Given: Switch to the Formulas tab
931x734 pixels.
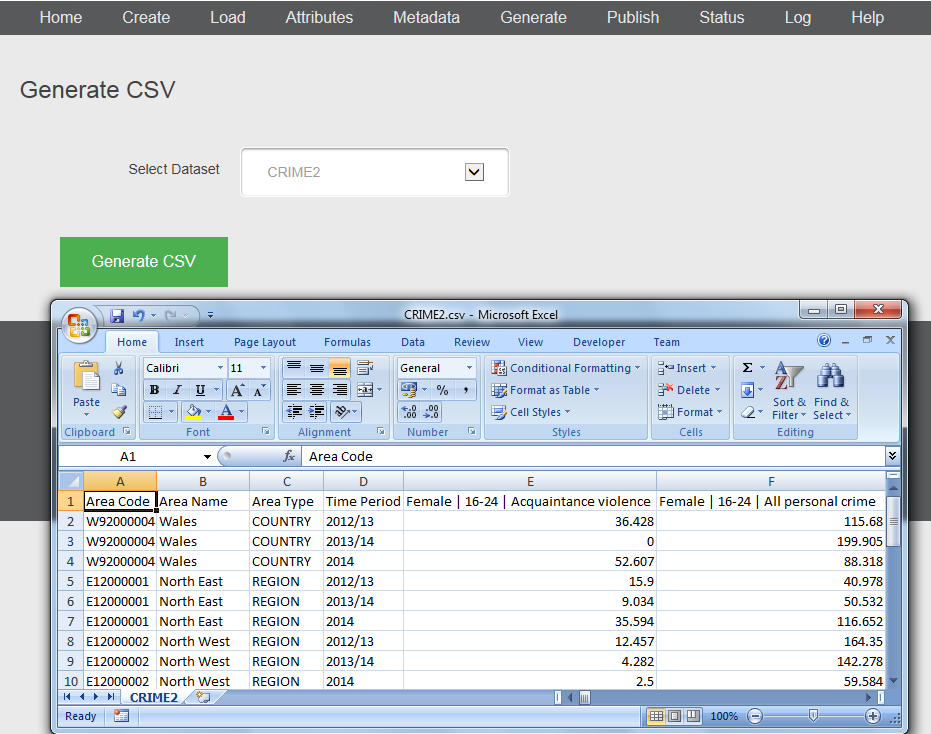Looking at the screenshot, I should pos(347,342).
